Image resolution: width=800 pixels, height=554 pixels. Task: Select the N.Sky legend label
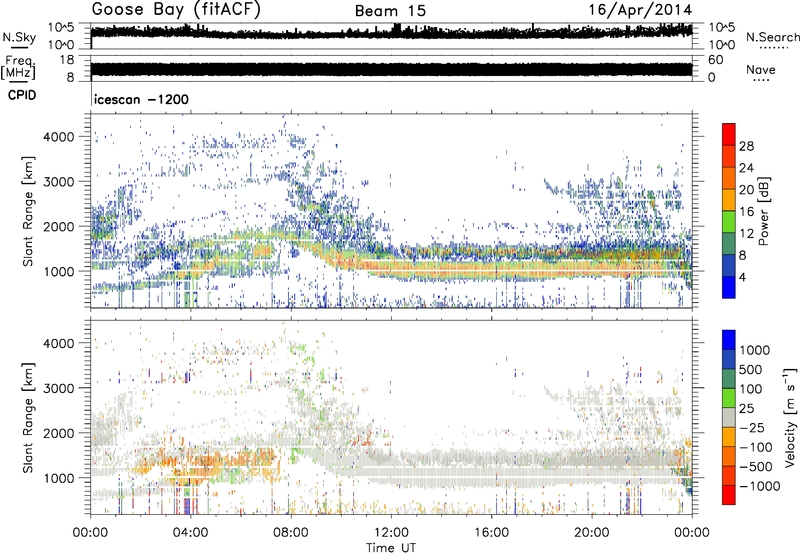coord(19,37)
